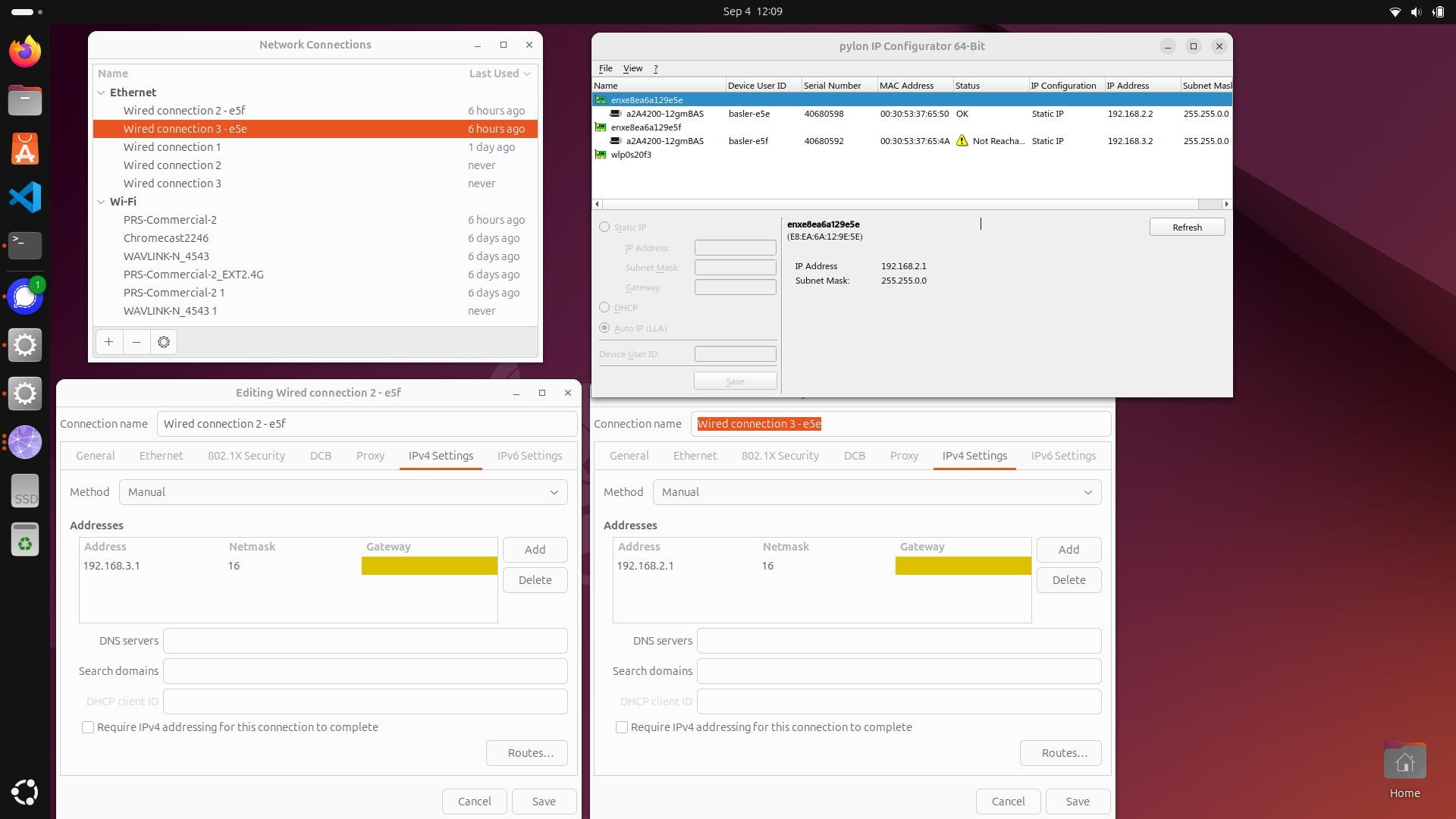
Task: Select the enxe8ea6a129e5e adapter icon in pylon
Action: pyautogui.click(x=601, y=100)
